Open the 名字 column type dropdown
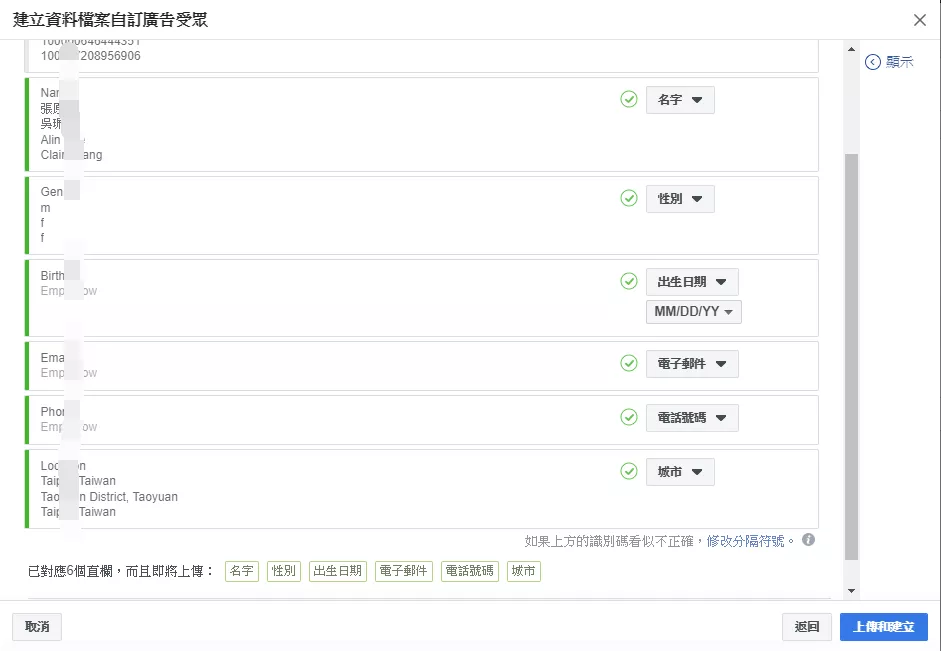This screenshot has width=941, height=651. point(680,100)
